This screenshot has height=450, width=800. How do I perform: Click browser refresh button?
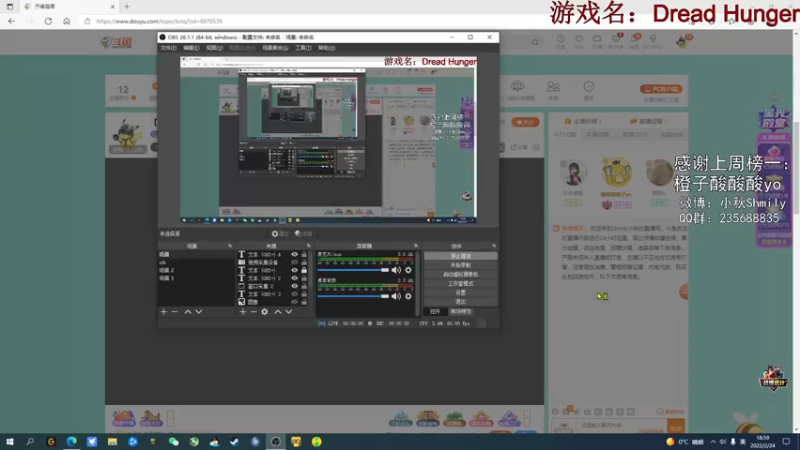(x=48, y=21)
